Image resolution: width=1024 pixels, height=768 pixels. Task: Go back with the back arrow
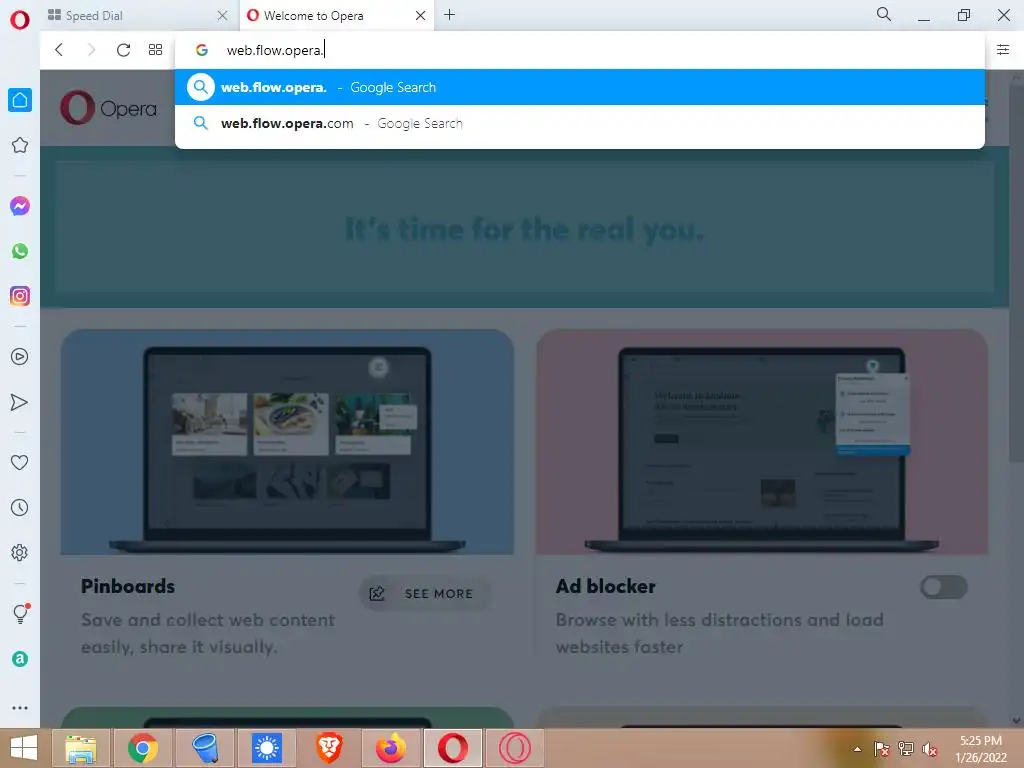(x=59, y=50)
